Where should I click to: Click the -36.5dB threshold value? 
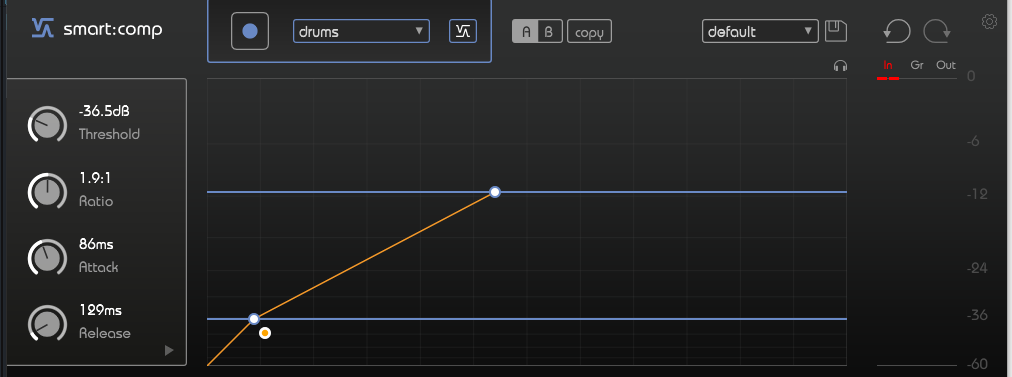pos(104,112)
